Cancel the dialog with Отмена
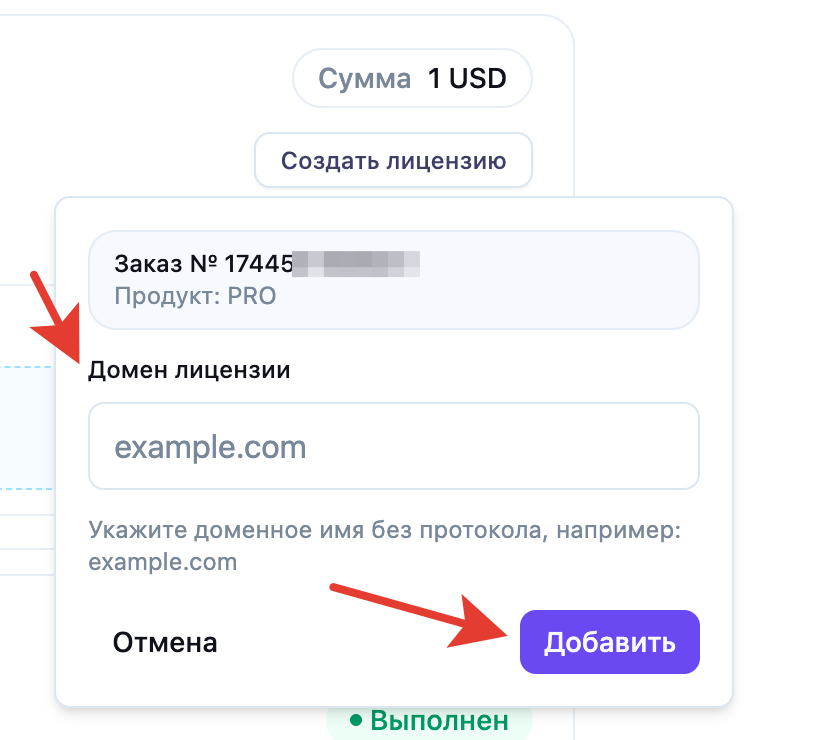The height and width of the screenshot is (740, 836). tap(165, 642)
